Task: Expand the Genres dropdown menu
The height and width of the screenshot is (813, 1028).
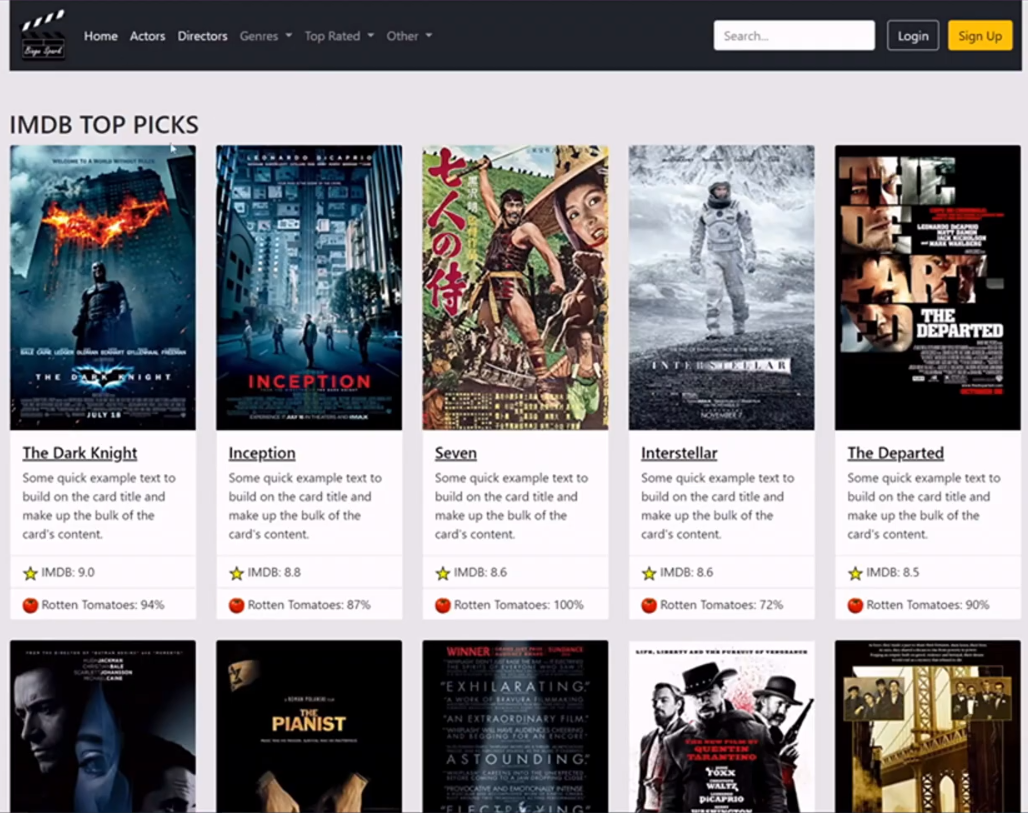Action: click(x=266, y=36)
